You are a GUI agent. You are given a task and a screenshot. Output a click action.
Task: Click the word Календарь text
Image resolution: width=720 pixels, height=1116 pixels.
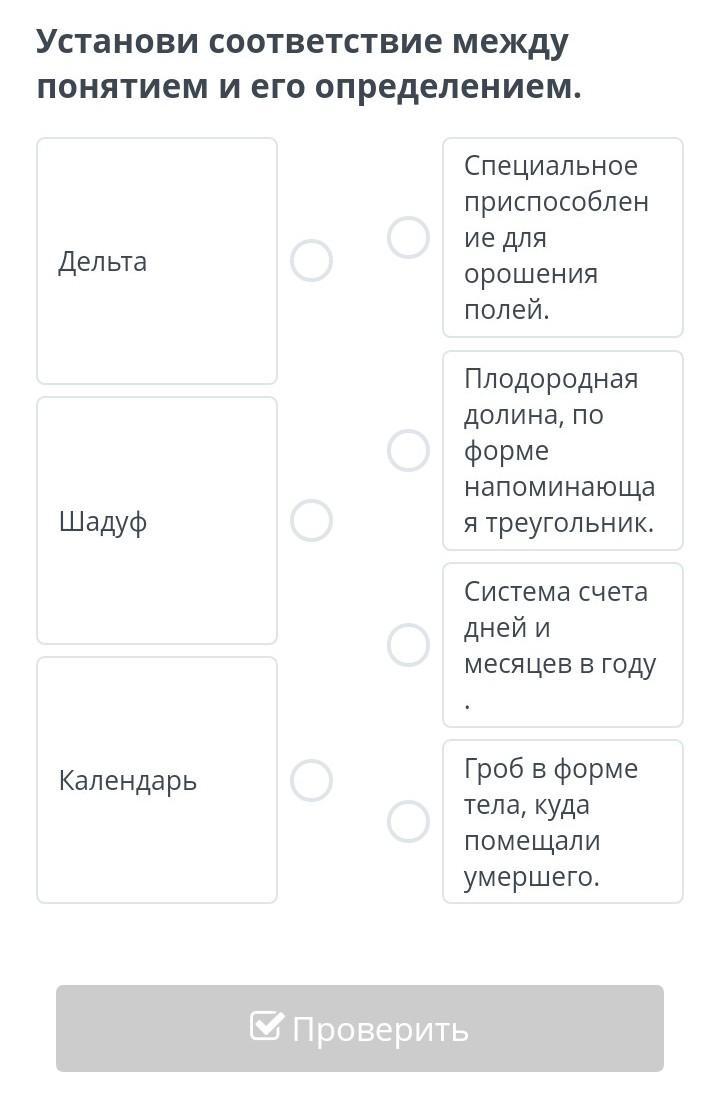click(x=128, y=781)
